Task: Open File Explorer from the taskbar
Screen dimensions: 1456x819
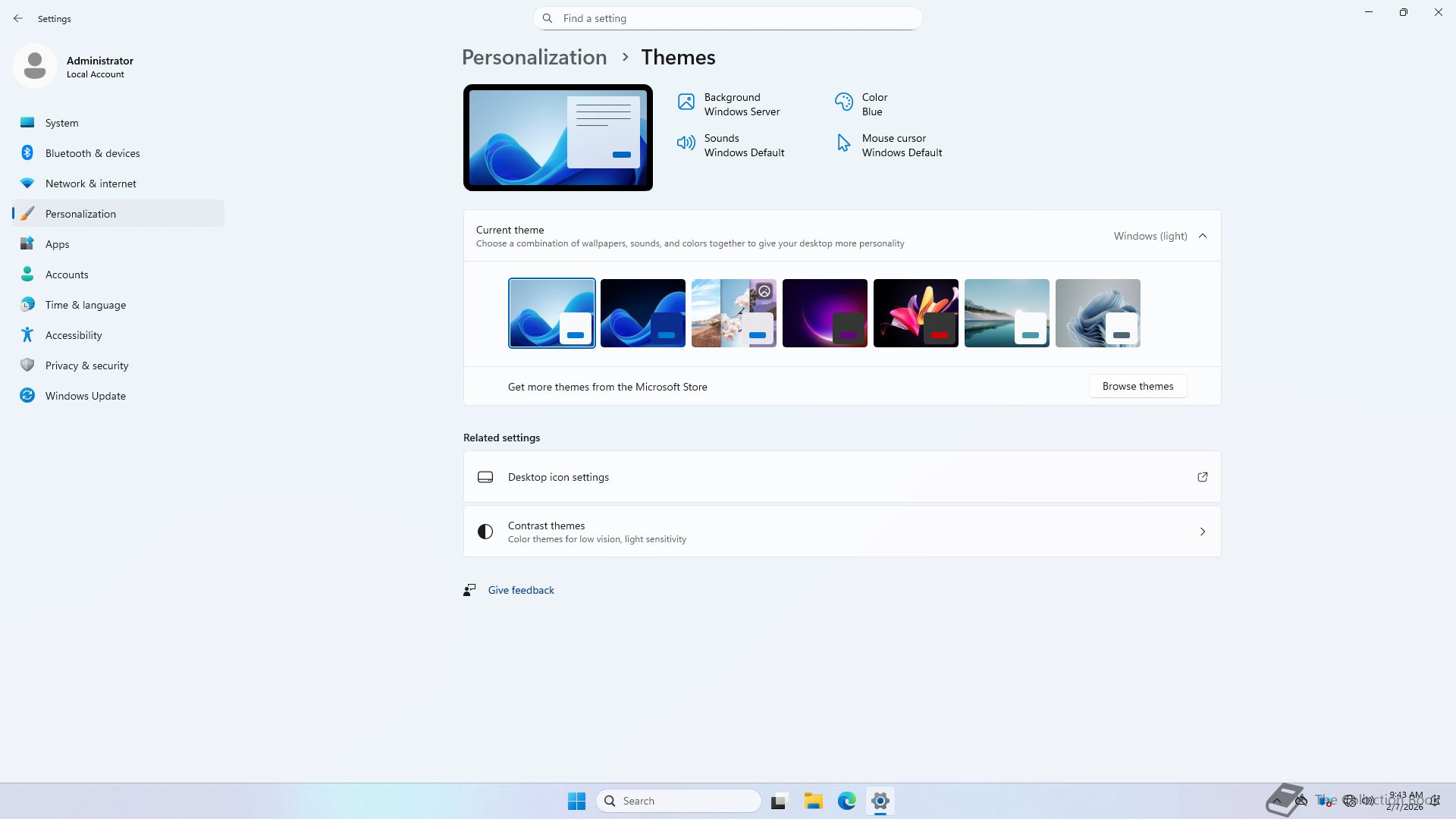Action: [813, 801]
